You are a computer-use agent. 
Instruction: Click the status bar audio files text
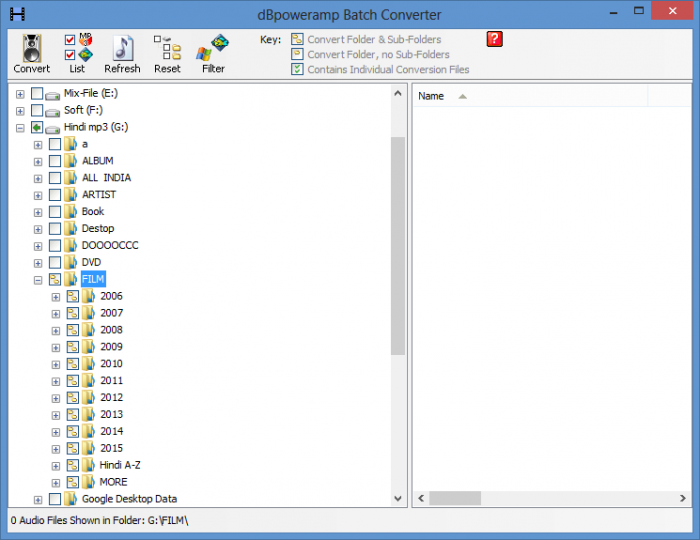click(100, 520)
